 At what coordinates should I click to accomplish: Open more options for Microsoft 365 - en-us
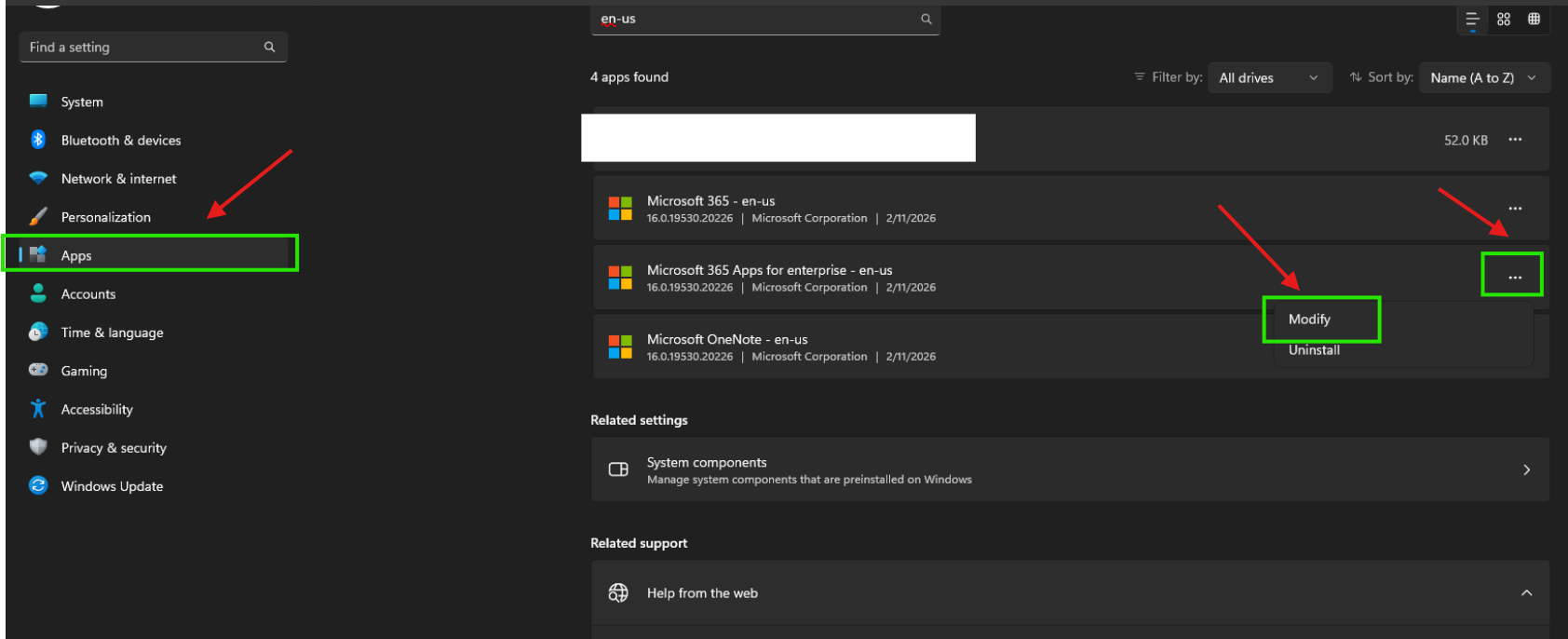tap(1515, 209)
